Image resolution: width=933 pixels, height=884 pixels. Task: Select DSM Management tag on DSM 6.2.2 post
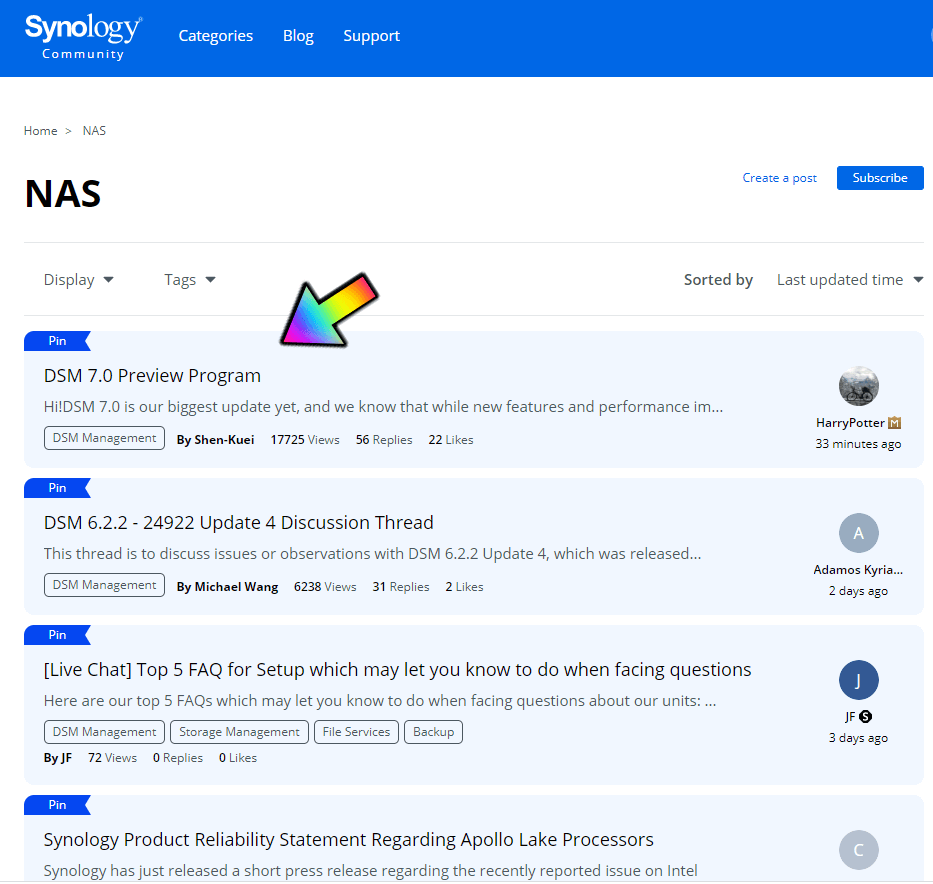[104, 585]
